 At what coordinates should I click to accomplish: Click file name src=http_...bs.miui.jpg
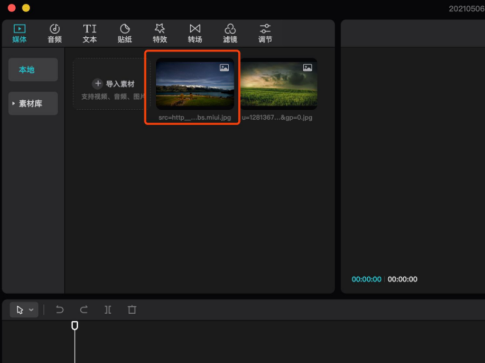195,117
